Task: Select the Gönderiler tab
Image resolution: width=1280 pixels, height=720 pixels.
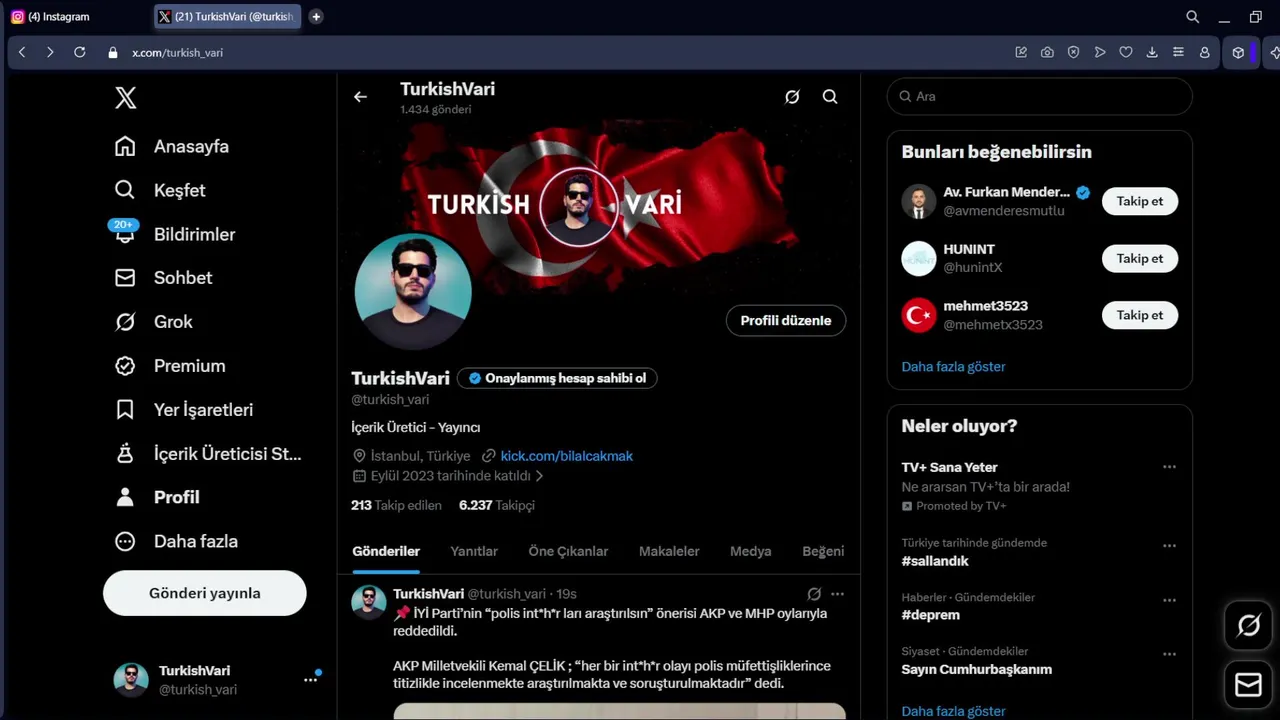Action: pos(386,551)
